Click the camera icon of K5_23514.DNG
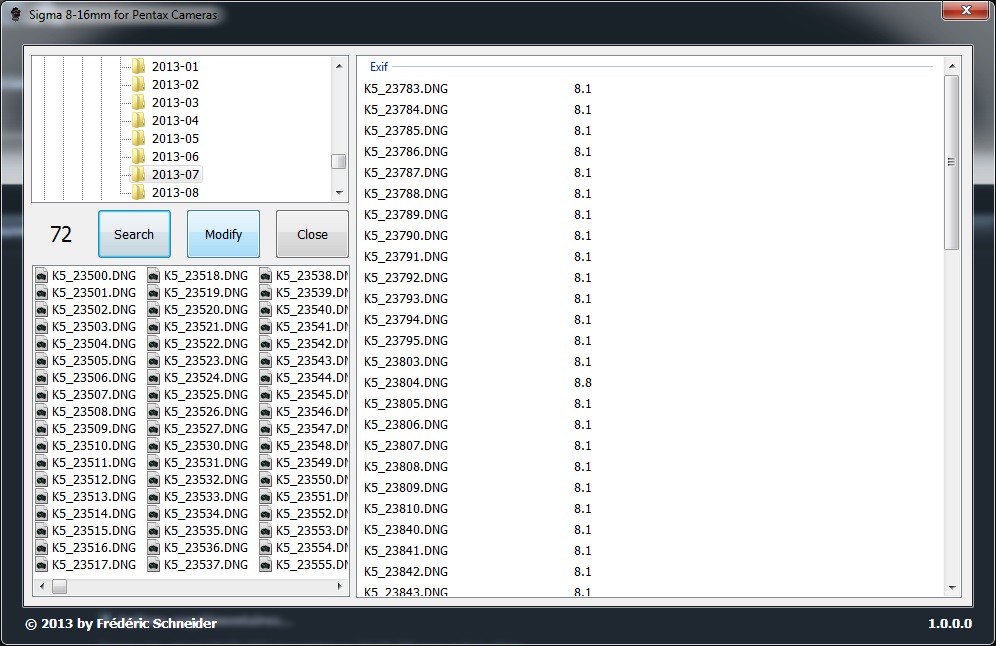Image resolution: width=996 pixels, height=646 pixels. pos(42,513)
